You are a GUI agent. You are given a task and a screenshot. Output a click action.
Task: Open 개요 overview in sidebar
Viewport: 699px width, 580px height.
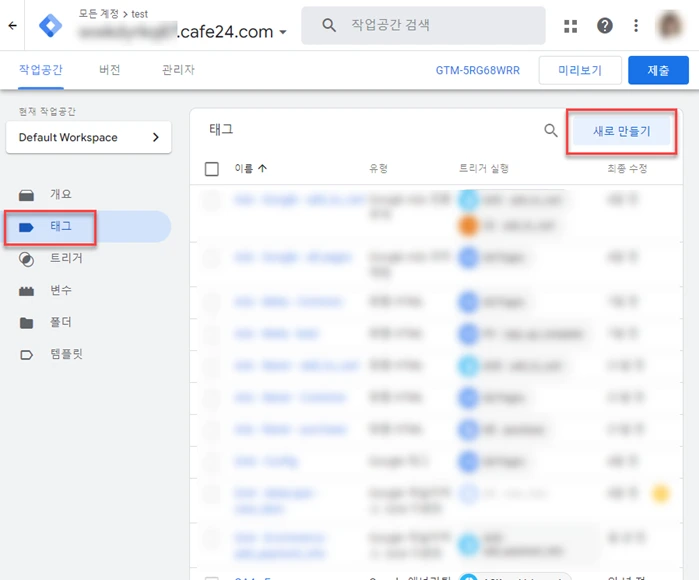60,194
